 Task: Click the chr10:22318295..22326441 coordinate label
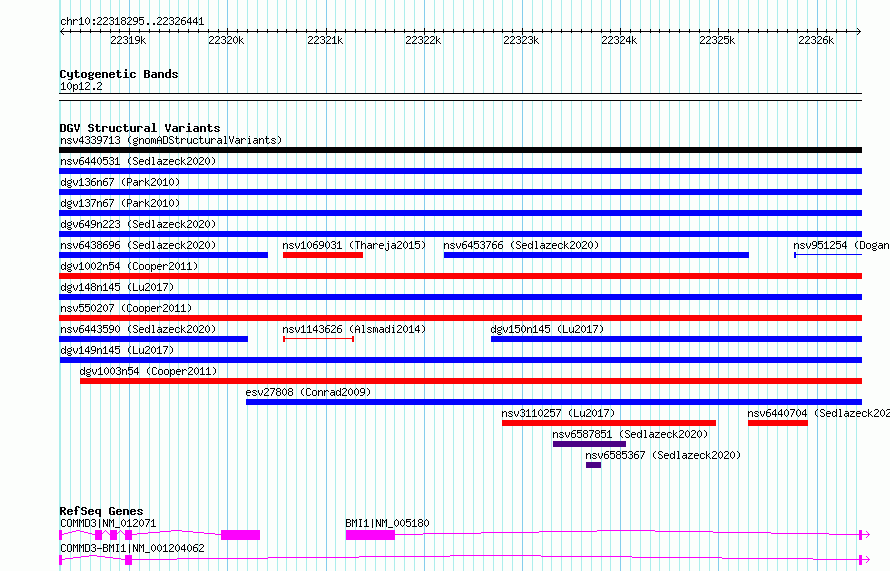tap(132, 22)
